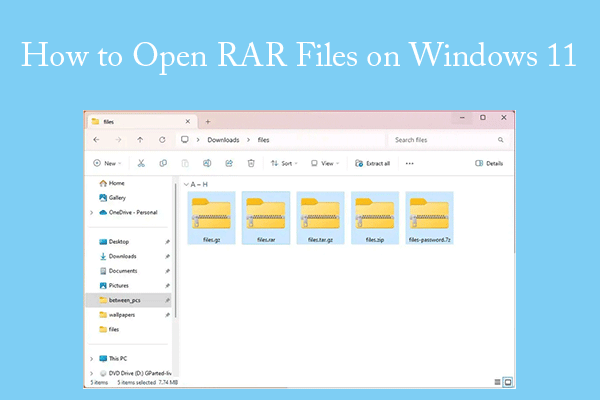Switch to large thumbnails view icon
Image resolution: width=600 pixels, height=400 pixels.
pyautogui.click(x=508, y=382)
